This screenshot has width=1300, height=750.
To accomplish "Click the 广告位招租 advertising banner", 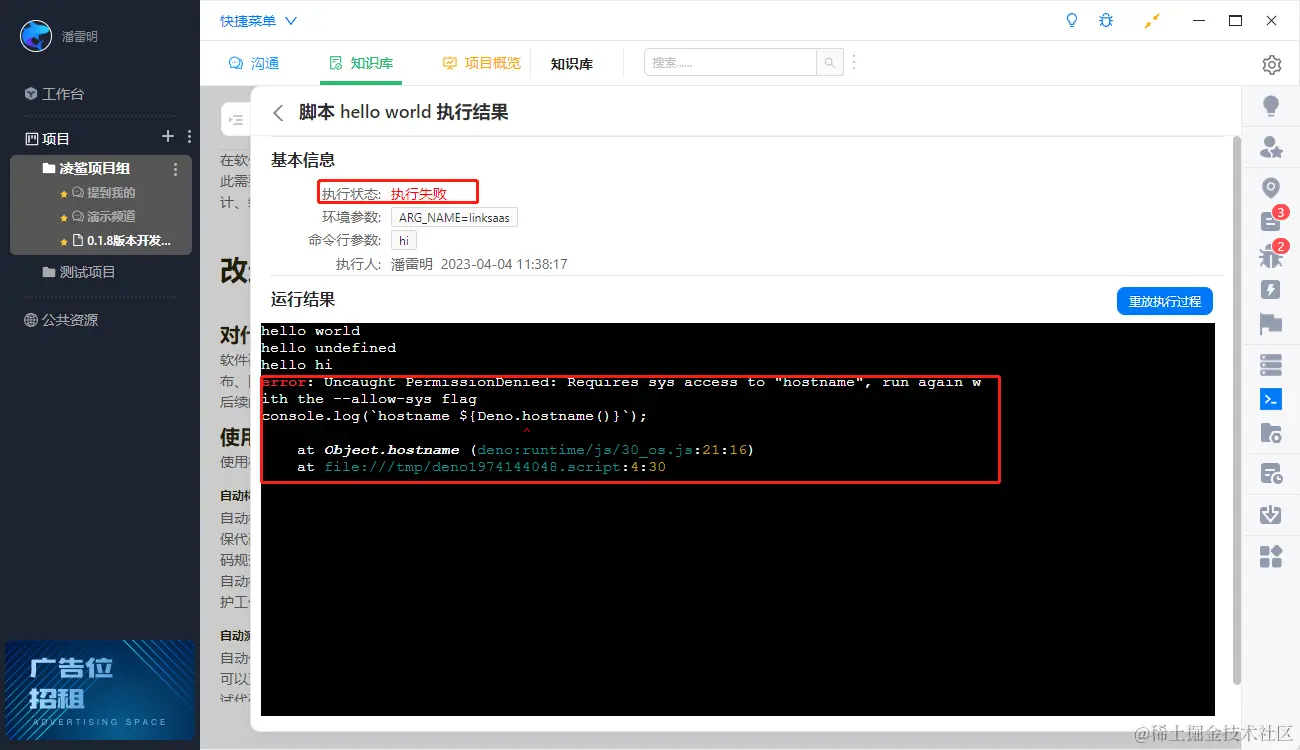I will 100,690.
